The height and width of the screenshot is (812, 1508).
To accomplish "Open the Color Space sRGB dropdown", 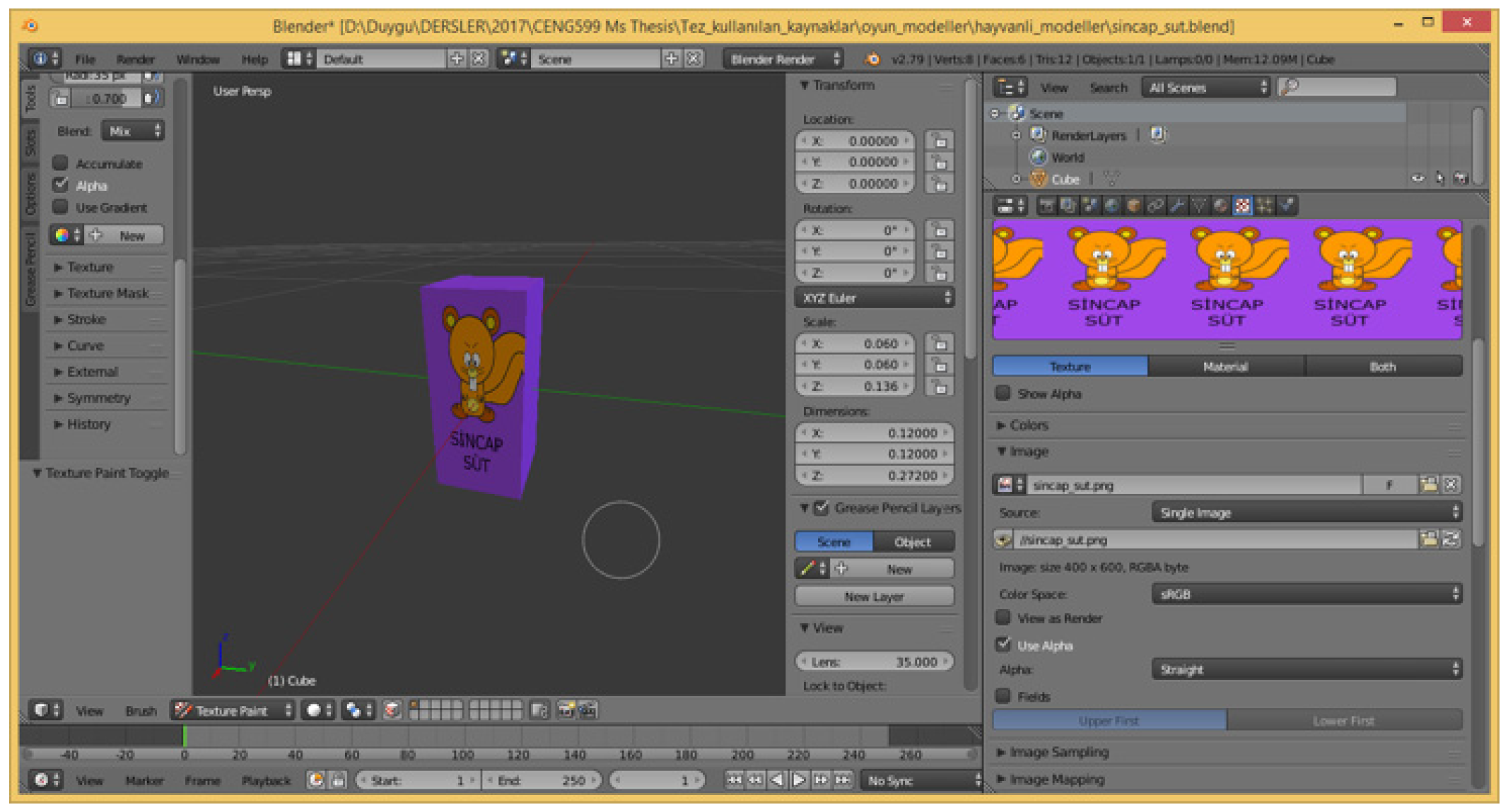I will tap(1307, 594).
